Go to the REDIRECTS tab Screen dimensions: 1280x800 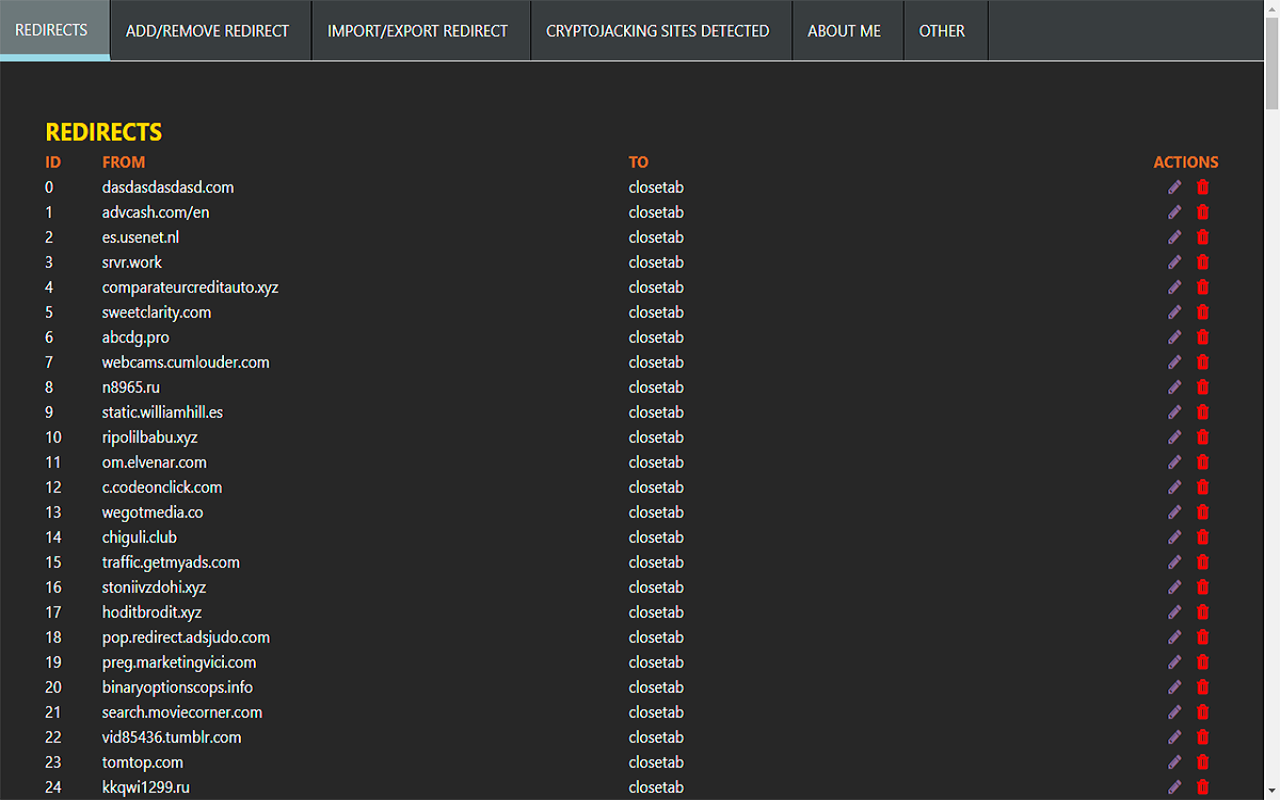[x=54, y=30]
